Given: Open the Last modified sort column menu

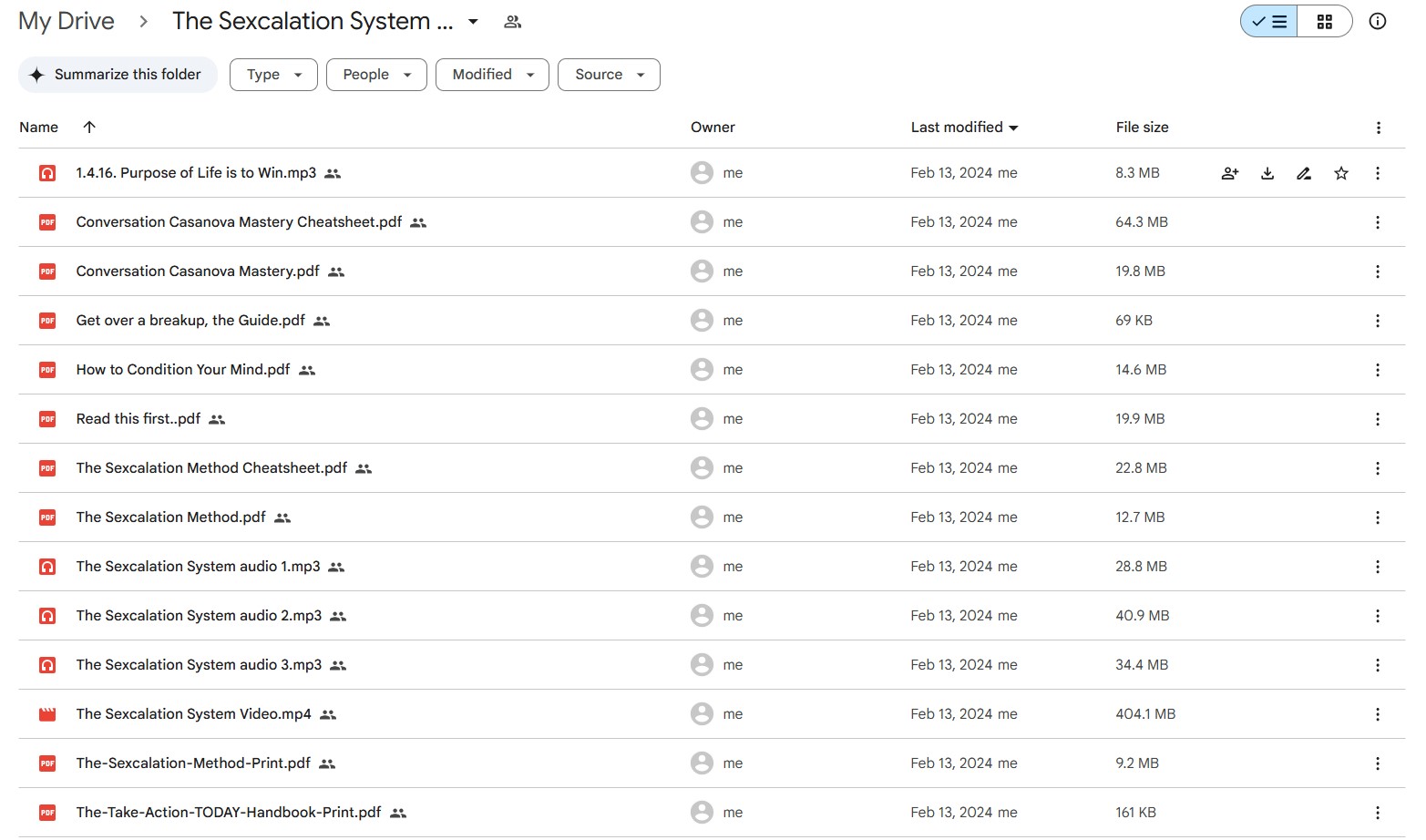Looking at the screenshot, I should click(x=964, y=128).
